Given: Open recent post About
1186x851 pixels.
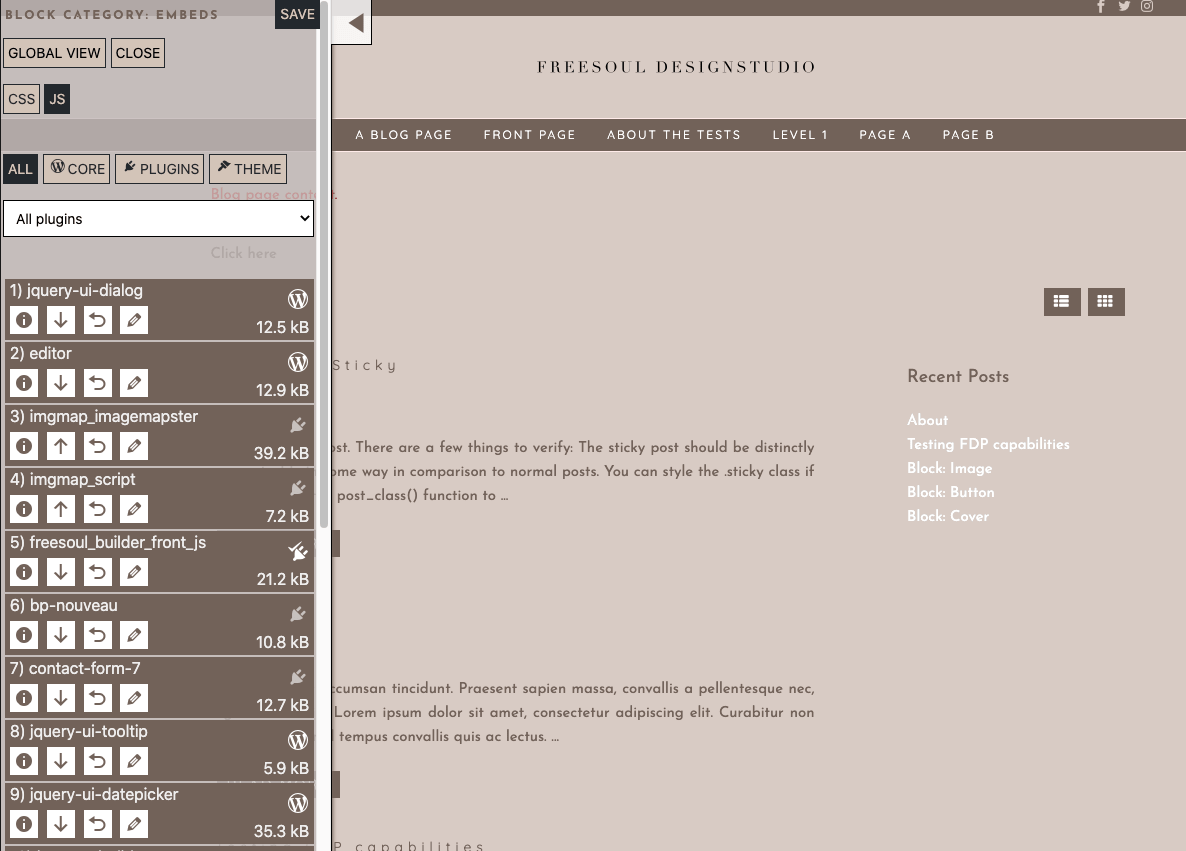Looking at the screenshot, I should (927, 420).
